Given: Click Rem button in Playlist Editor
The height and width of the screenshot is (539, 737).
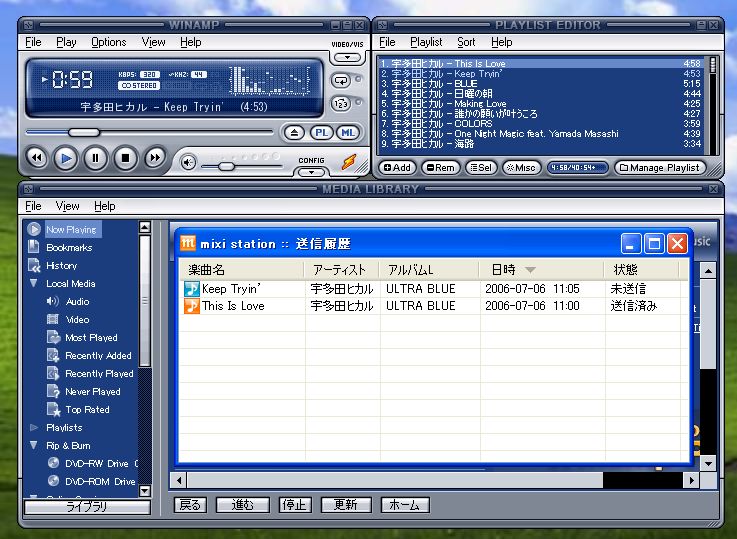Looking at the screenshot, I should (x=440, y=168).
